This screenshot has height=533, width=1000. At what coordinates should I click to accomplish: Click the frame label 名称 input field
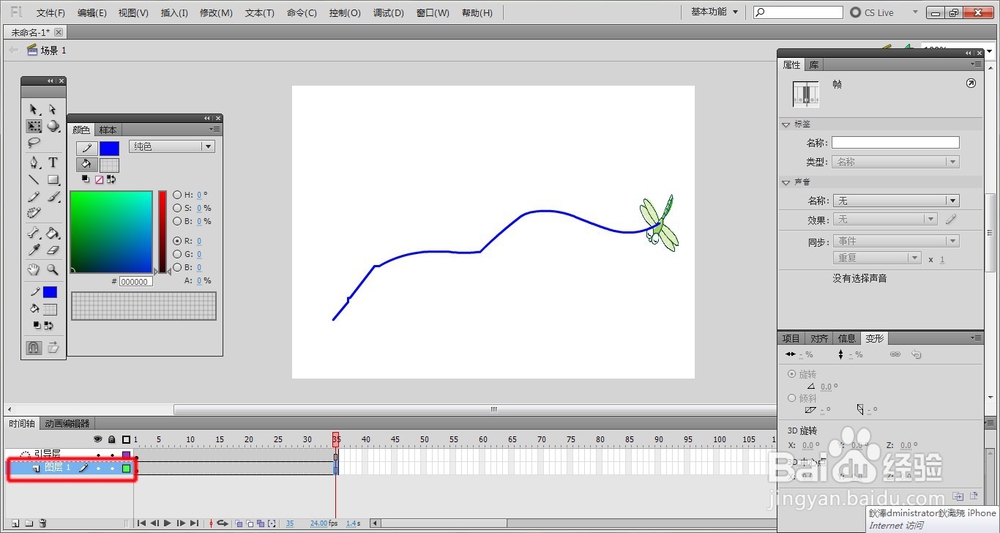point(895,143)
